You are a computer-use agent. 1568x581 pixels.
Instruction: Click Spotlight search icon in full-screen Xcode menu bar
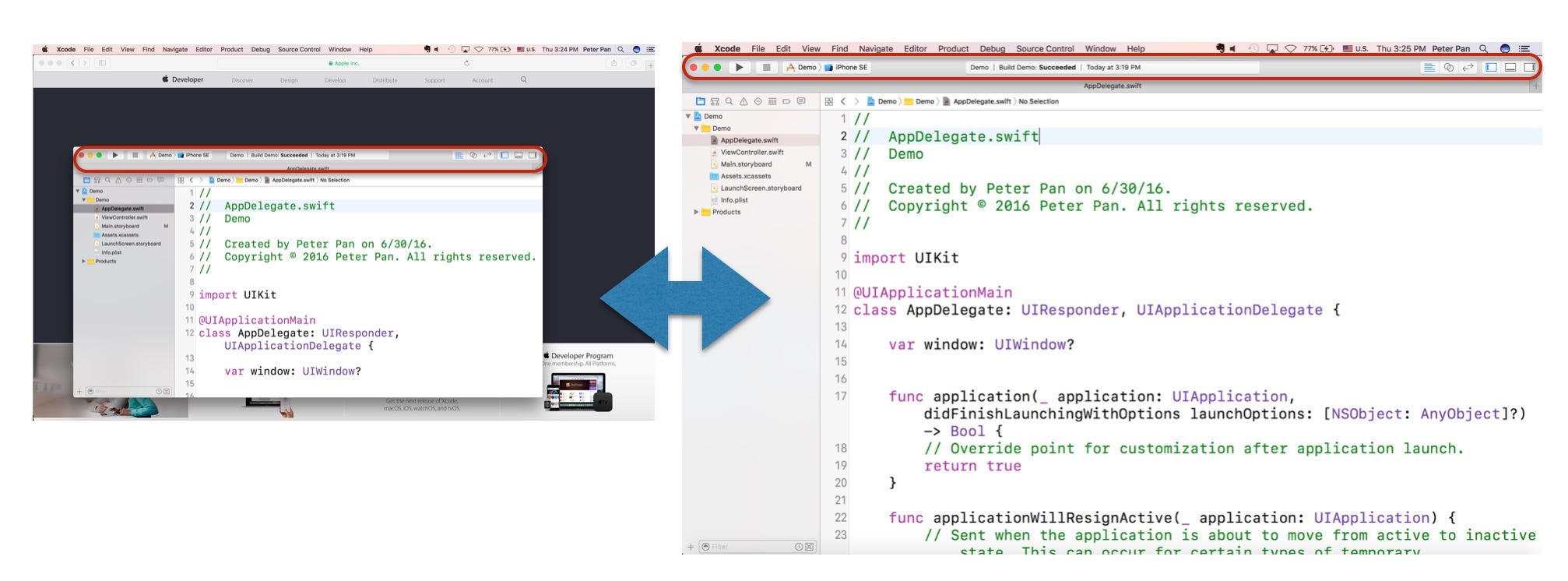[1483, 48]
